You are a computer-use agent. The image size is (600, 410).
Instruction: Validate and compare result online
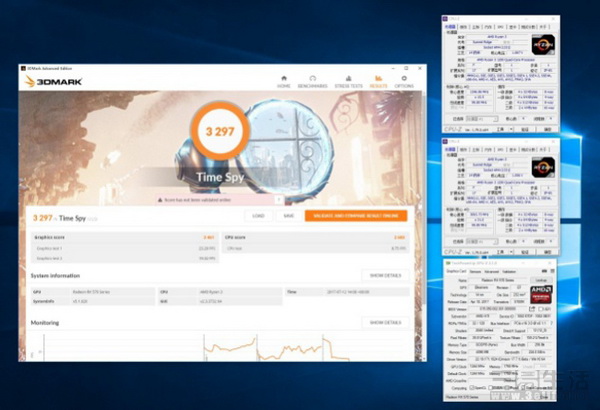[356, 216]
